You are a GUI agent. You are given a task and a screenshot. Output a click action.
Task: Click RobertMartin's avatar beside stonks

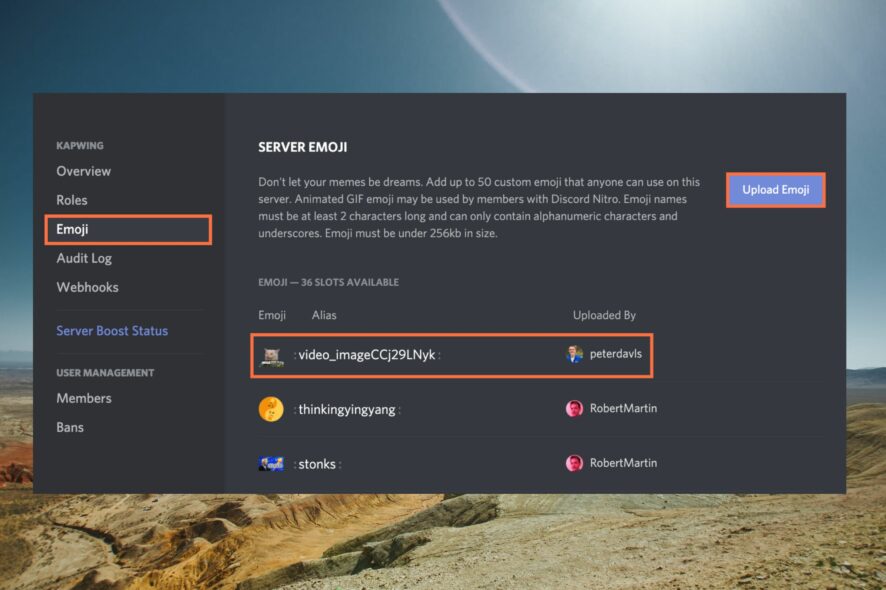click(x=575, y=463)
